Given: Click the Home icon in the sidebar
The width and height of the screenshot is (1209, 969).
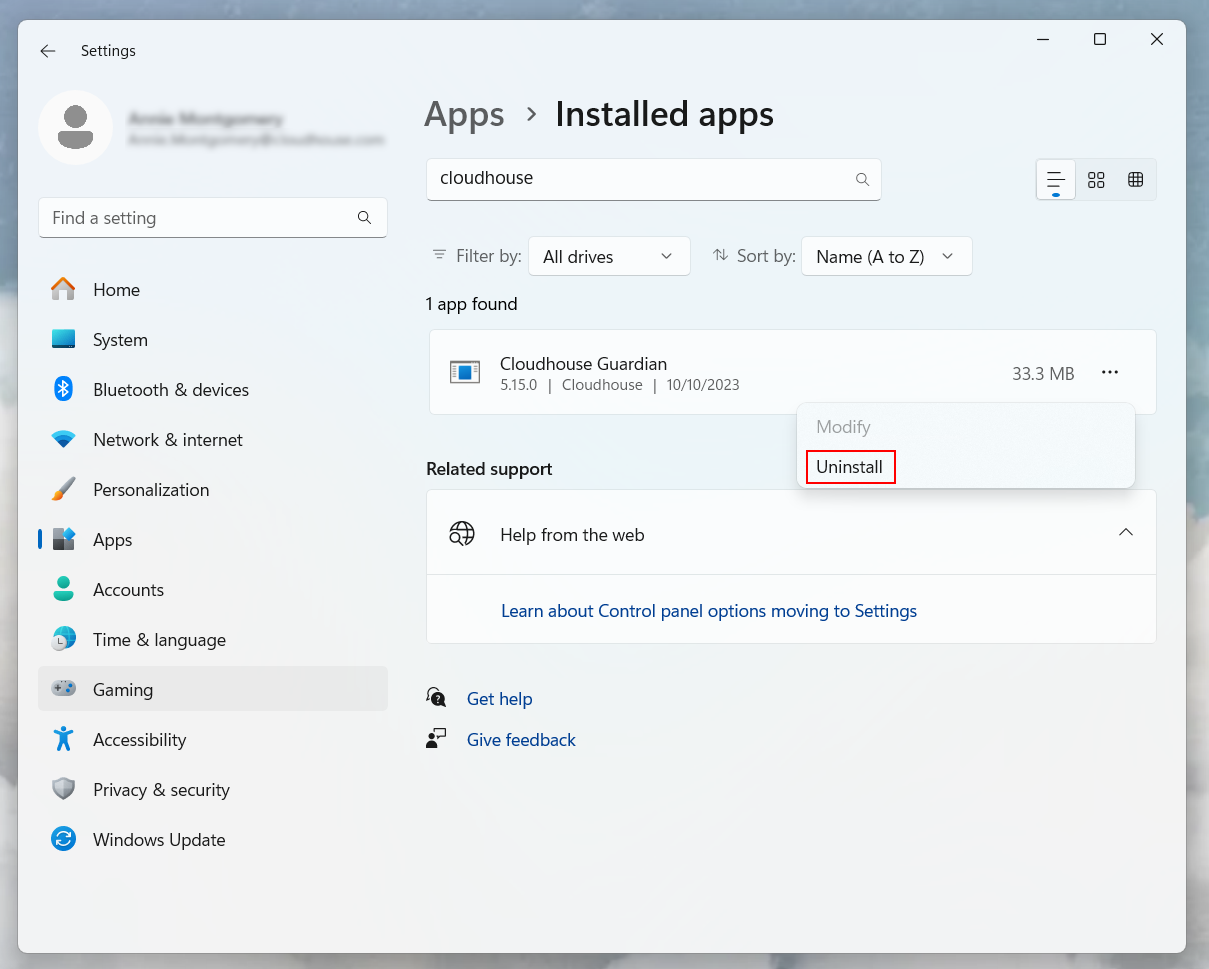Looking at the screenshot, I should [64, 290].
